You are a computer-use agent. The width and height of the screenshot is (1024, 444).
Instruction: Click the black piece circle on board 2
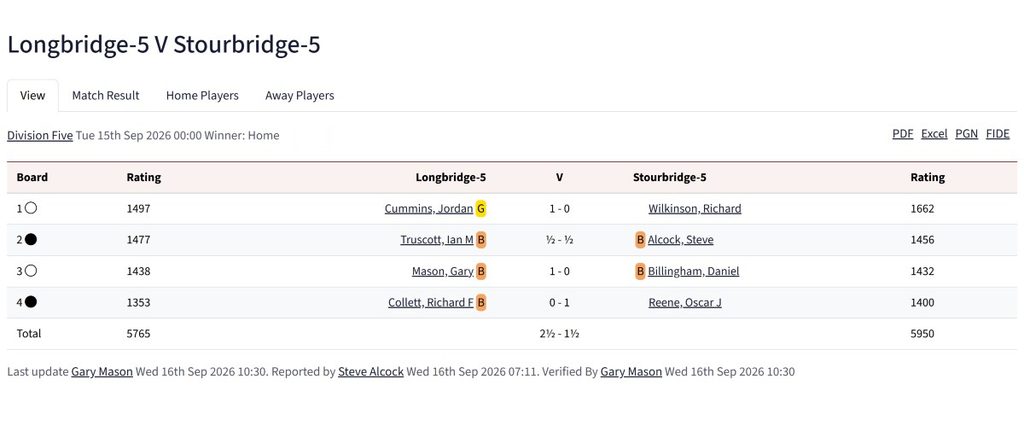[x=30, y=240]
